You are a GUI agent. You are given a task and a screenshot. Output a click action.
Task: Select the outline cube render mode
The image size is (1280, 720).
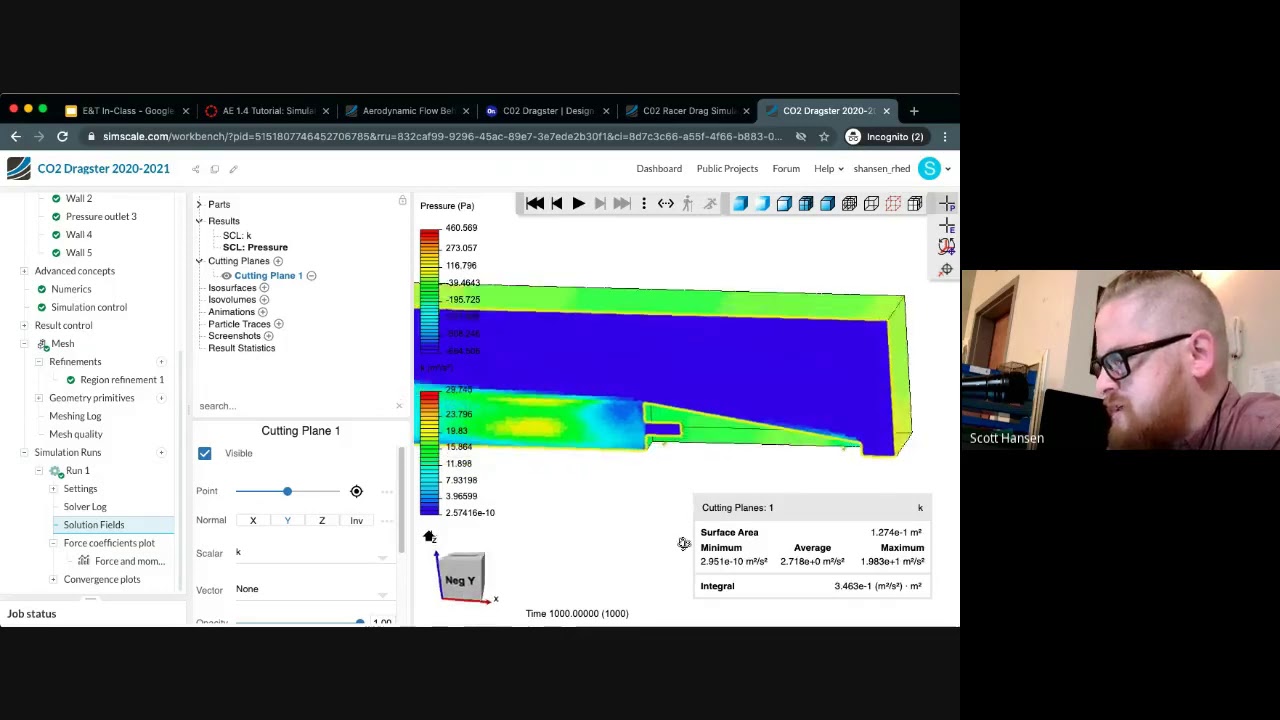(x=872, y=204)
